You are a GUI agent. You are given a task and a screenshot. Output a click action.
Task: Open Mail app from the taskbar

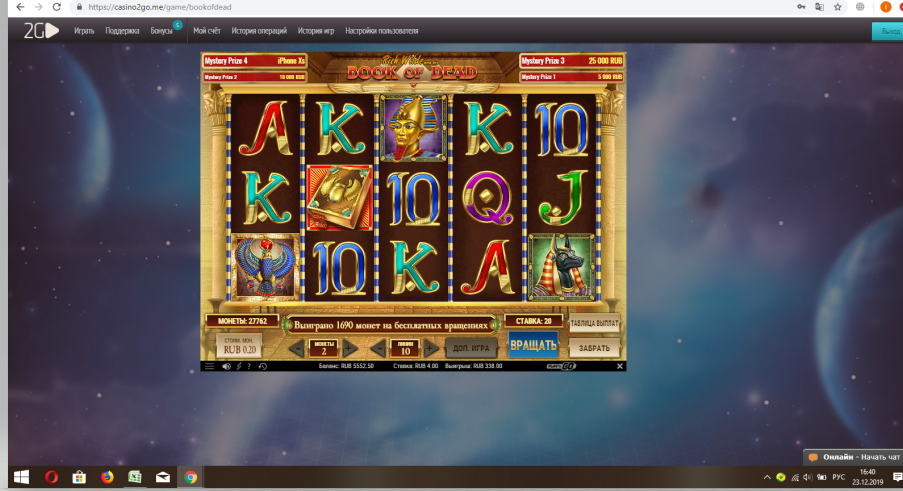pyautogui.click(x=163, y=477)
